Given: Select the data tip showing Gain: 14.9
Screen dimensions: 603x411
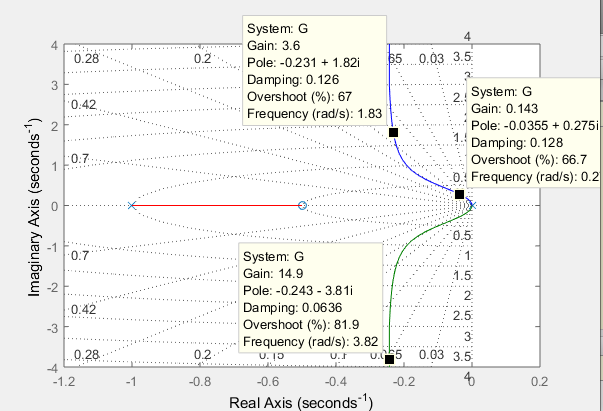Looking at the screenshot, I should coord(311,298).
